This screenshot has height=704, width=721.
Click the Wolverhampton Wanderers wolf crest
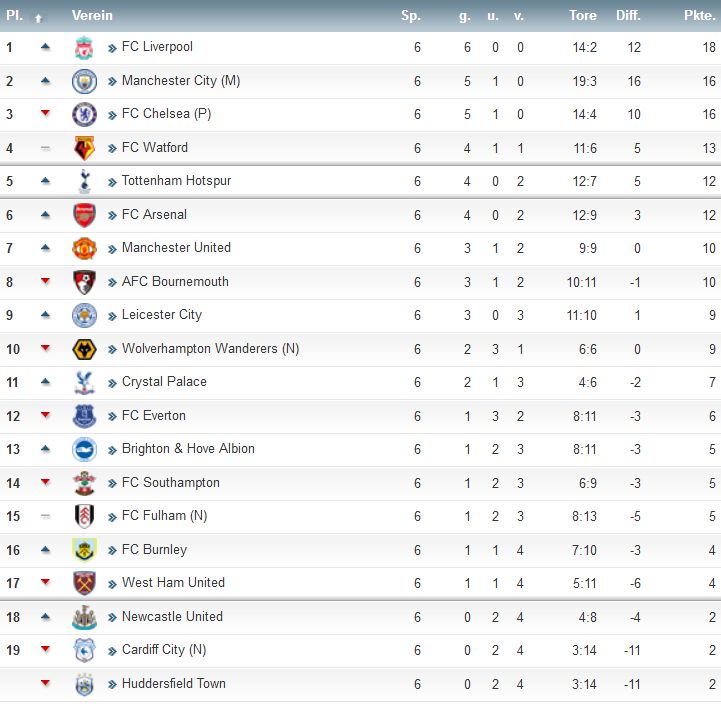pyautogui.click(x=84, y=349)
